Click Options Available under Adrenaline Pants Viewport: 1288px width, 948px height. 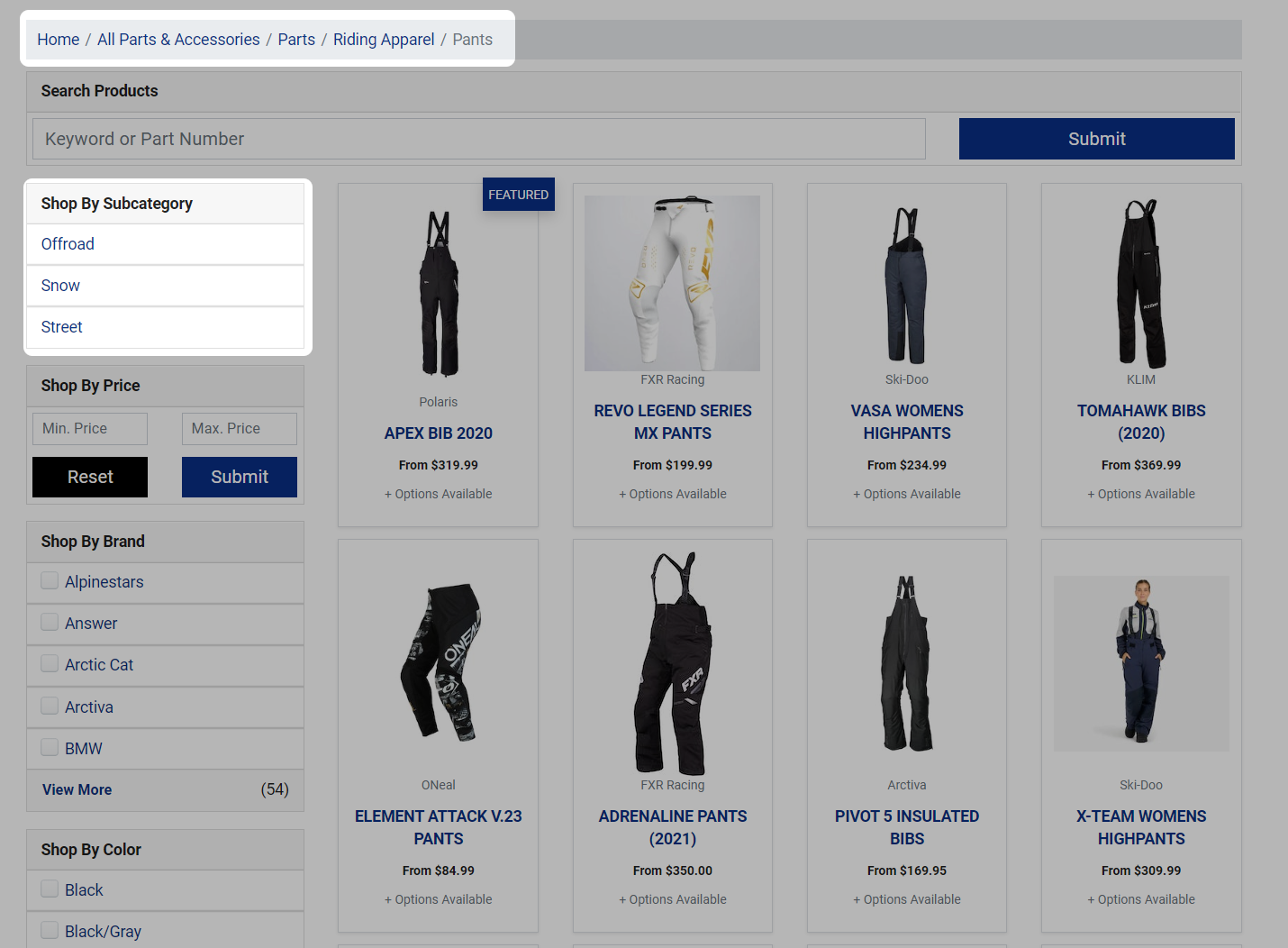point(673,899)
